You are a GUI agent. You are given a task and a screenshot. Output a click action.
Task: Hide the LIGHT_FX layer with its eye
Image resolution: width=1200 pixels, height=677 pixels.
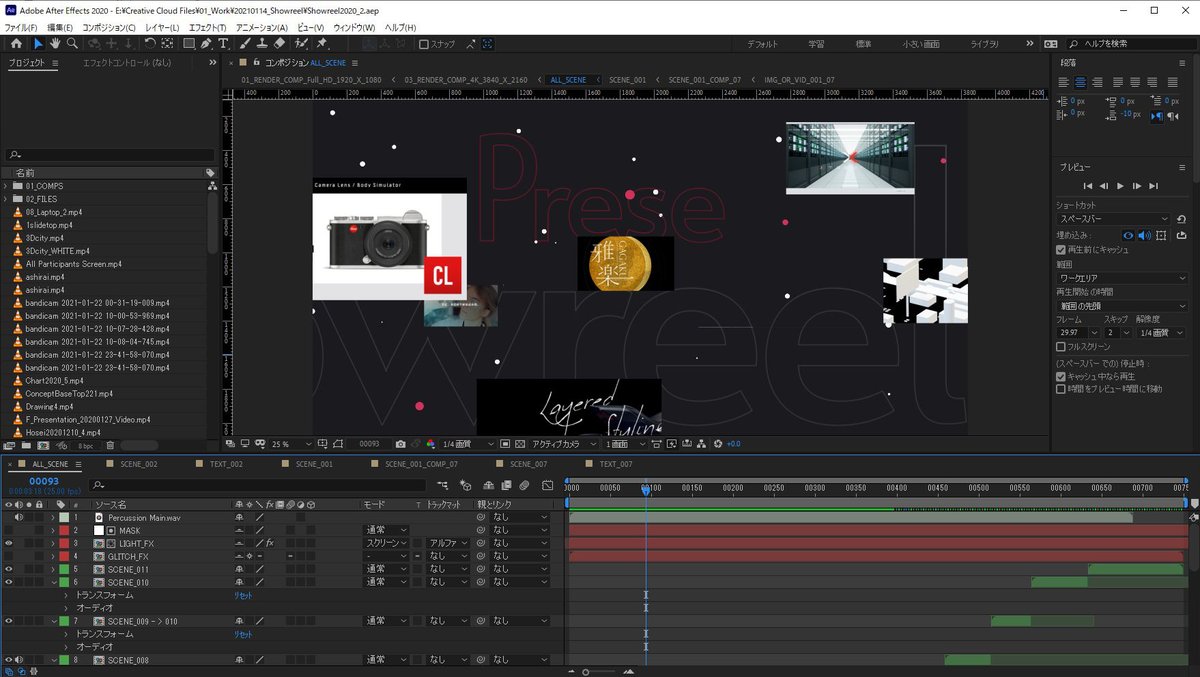pyautogui.click(x=8, y=543)
